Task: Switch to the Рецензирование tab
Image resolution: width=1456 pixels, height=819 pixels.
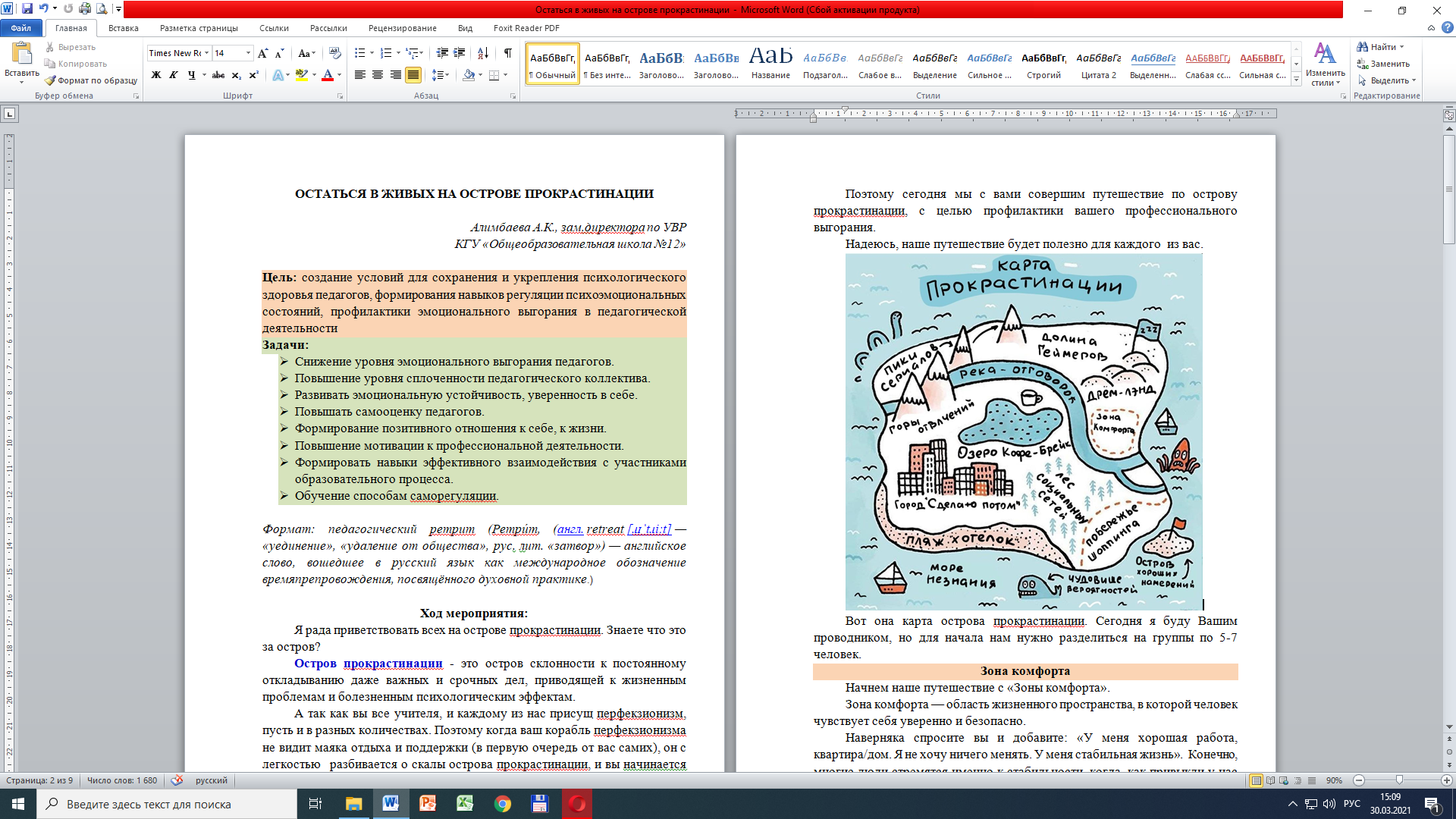Action: click(x=402, y=28)
